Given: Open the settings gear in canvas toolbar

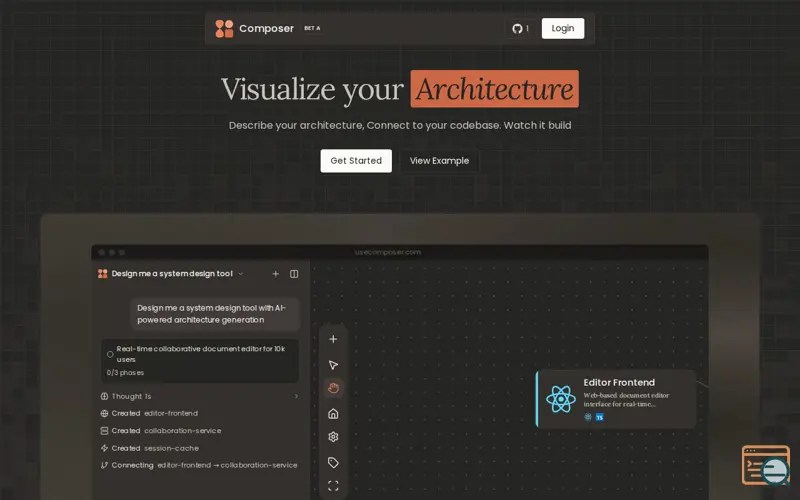Looking at the screenshot, I should point(333,437).
